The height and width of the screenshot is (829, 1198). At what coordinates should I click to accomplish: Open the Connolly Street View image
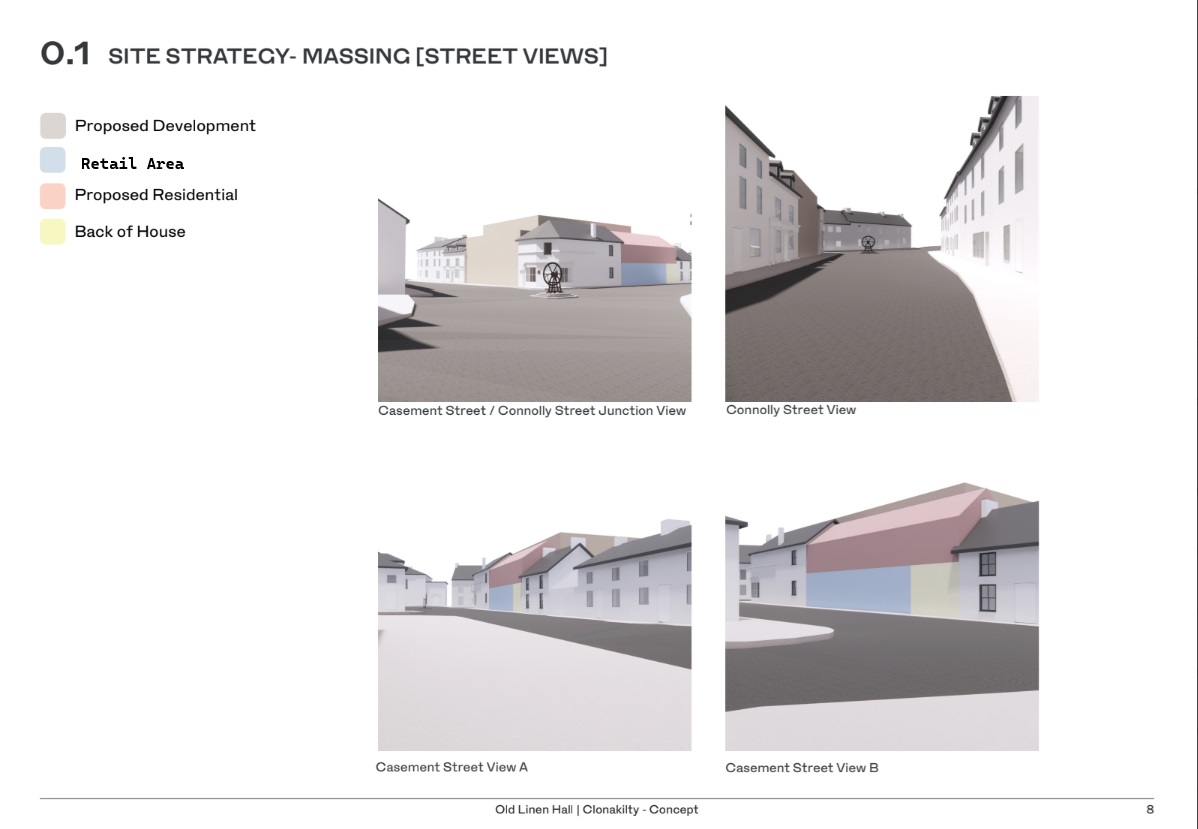[x=881, y=249]
